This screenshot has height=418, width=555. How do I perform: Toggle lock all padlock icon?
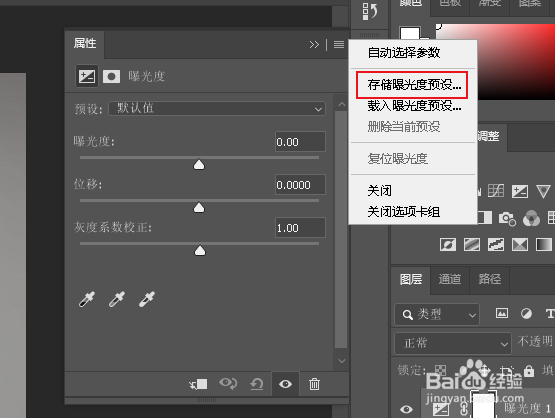pyautogui.click(x=529, y=371)
